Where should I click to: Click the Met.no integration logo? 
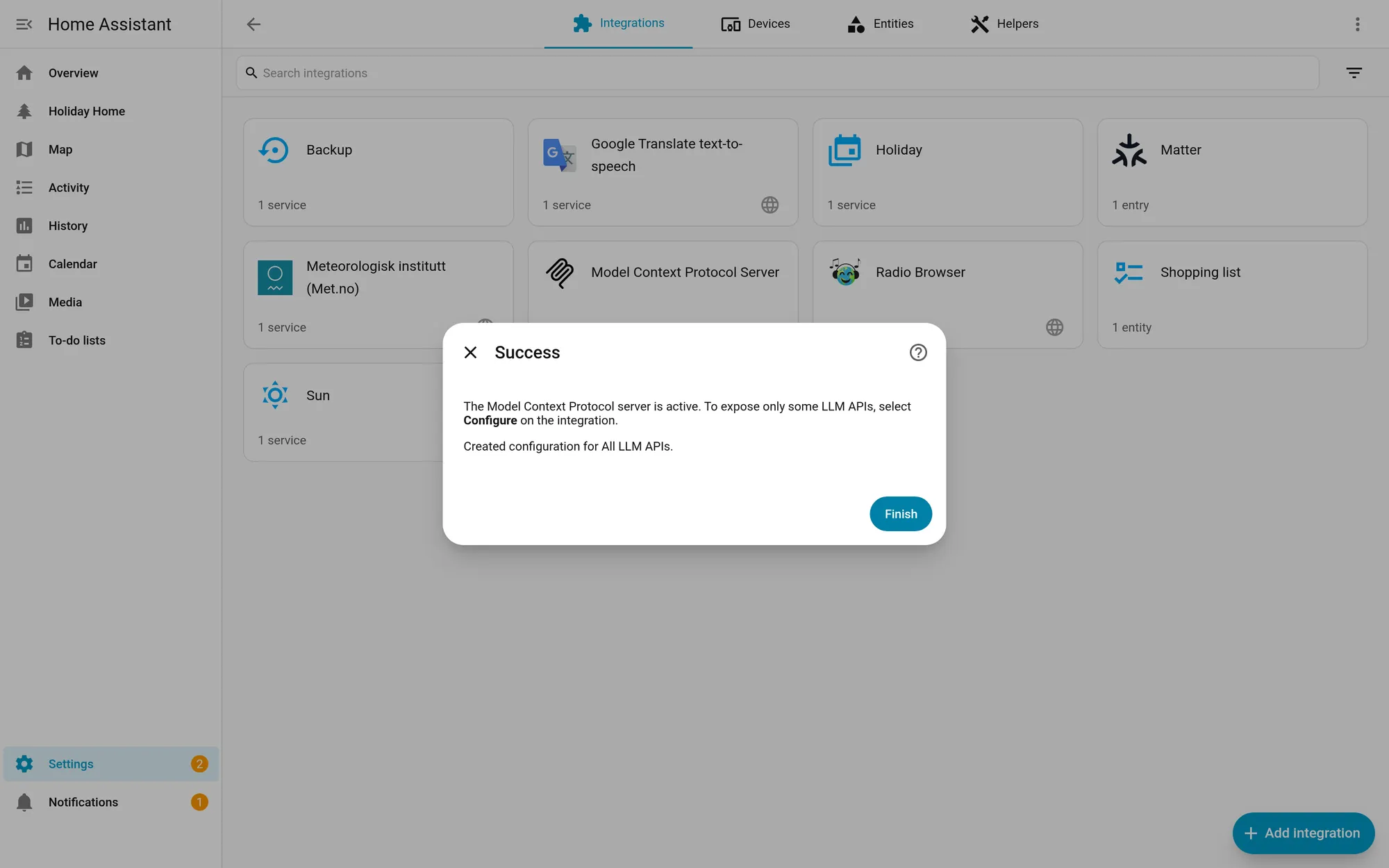click(x=275, y=278)
